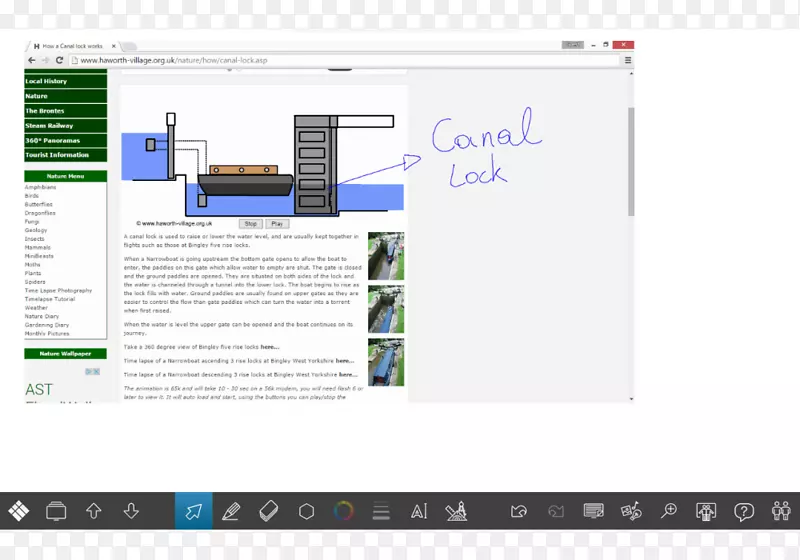Click the Play button under the animation
The image size is (800, 560).
(277, 224)
